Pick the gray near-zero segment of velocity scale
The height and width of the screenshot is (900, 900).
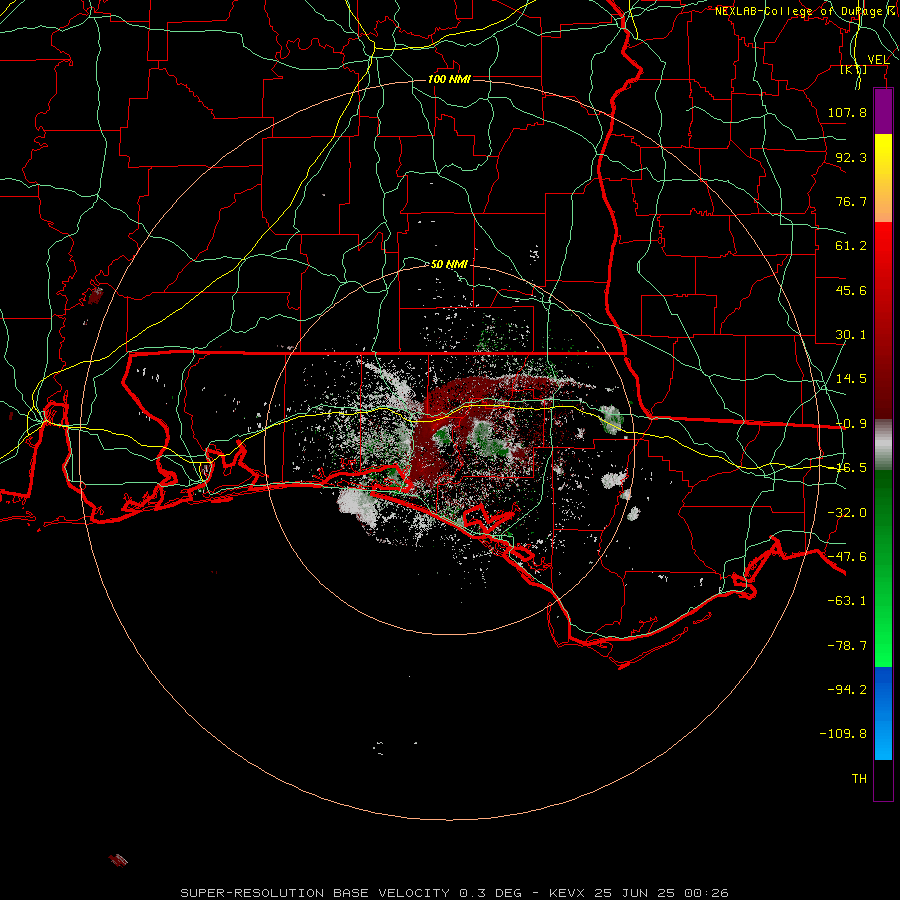[883, 444]
